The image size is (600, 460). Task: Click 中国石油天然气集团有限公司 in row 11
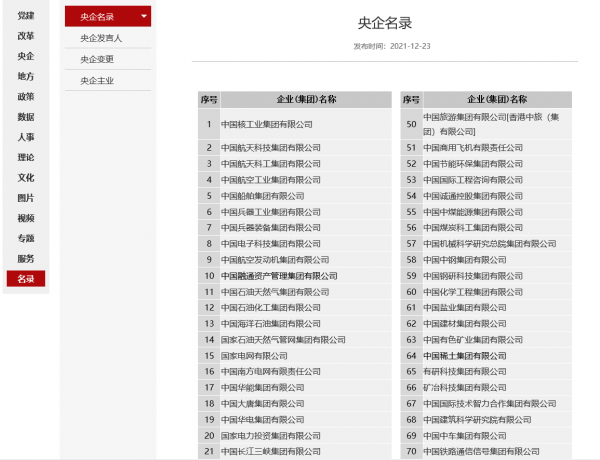point(275,292)
